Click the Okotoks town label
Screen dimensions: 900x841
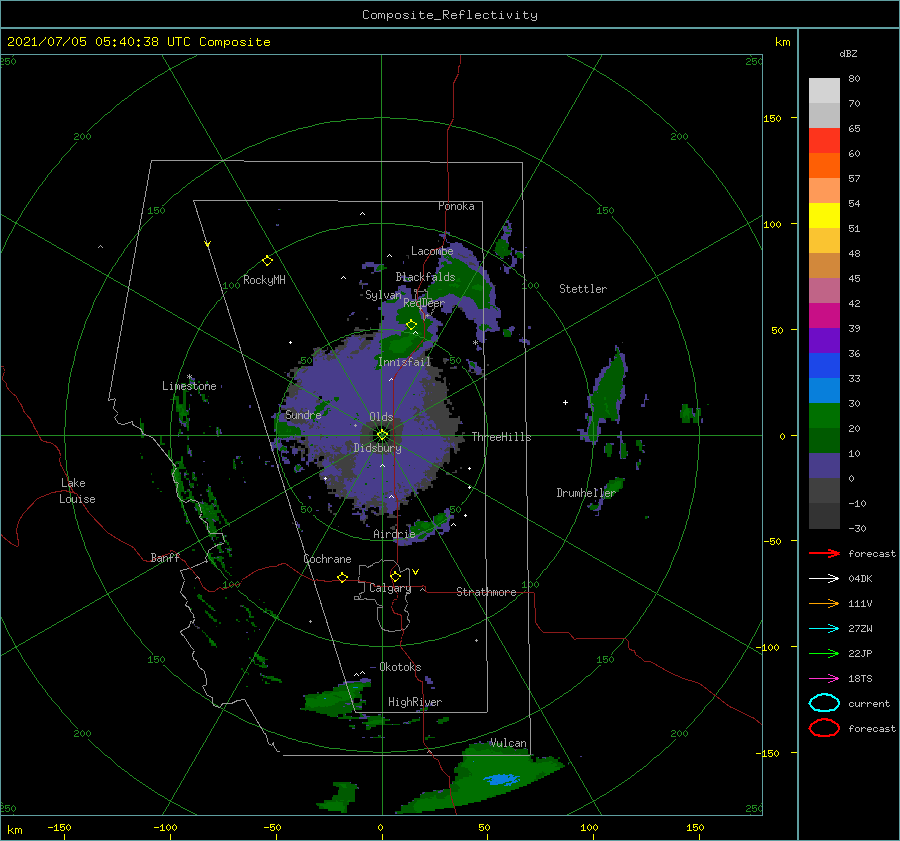[x=400, y=667]
